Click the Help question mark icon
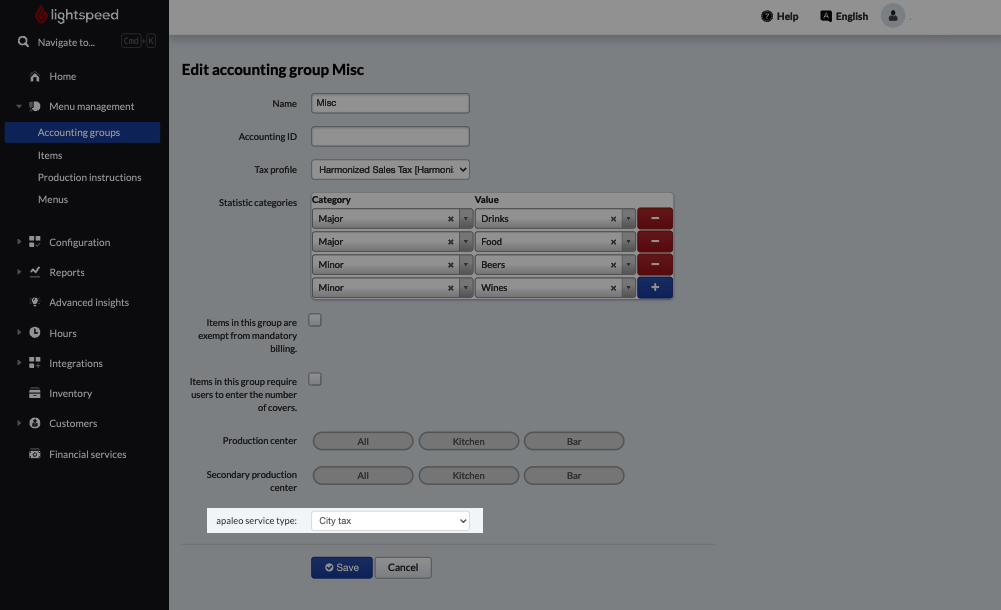The height and width of the screenshot is (610, 1001). click(767, 16)
